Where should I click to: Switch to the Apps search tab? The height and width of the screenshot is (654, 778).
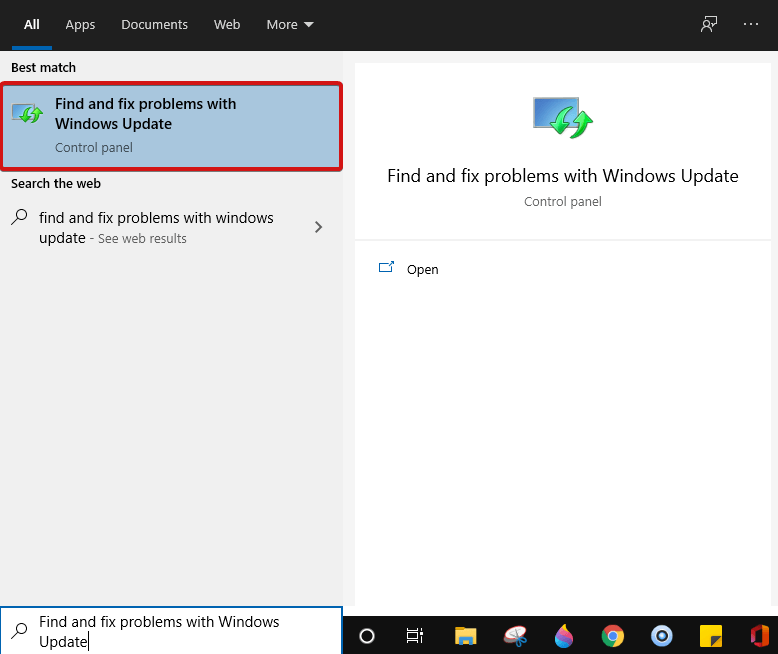click(x=80, y=24)
